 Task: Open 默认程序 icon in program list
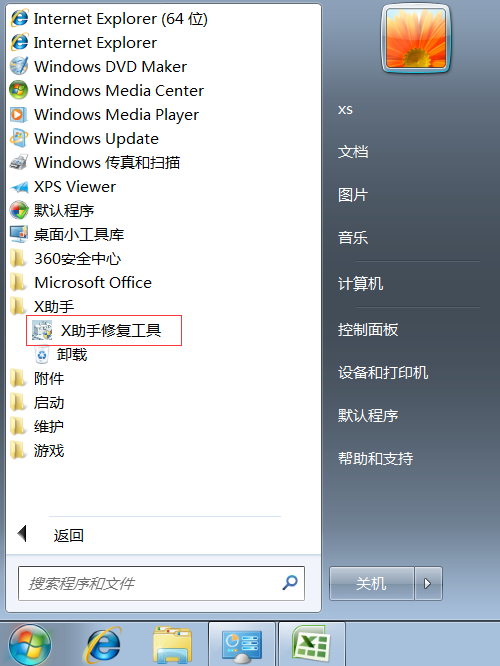tap(19, 210)
